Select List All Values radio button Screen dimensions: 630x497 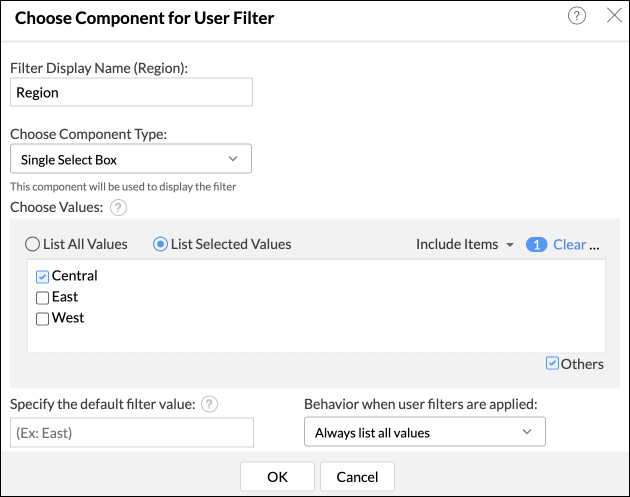pyautogui.click(x=33, y=244)
